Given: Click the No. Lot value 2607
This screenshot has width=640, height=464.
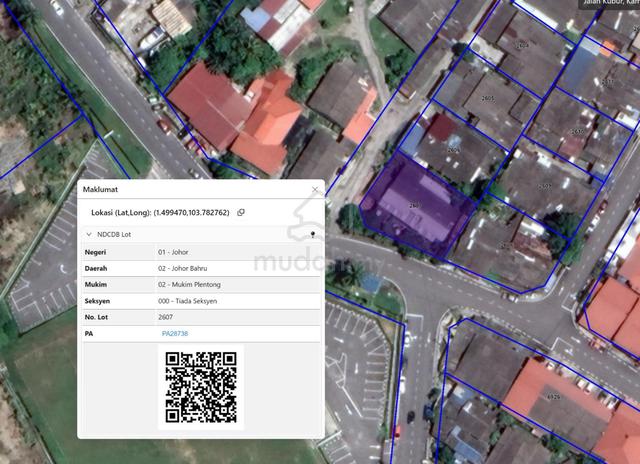Looking at the screenshot, I should [x=165, y=317].
